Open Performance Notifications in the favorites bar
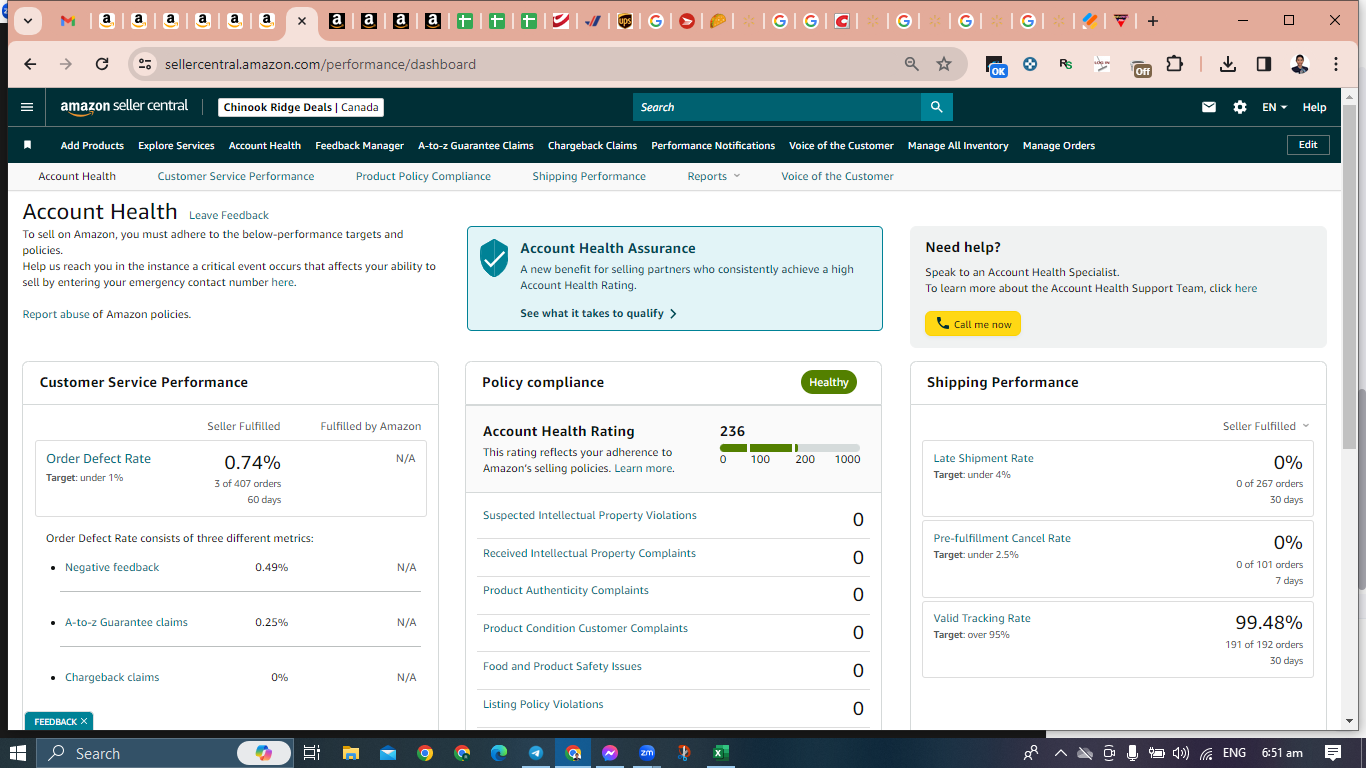The width and height of the screenshot is (1366, 768). (x=713, y=145)
